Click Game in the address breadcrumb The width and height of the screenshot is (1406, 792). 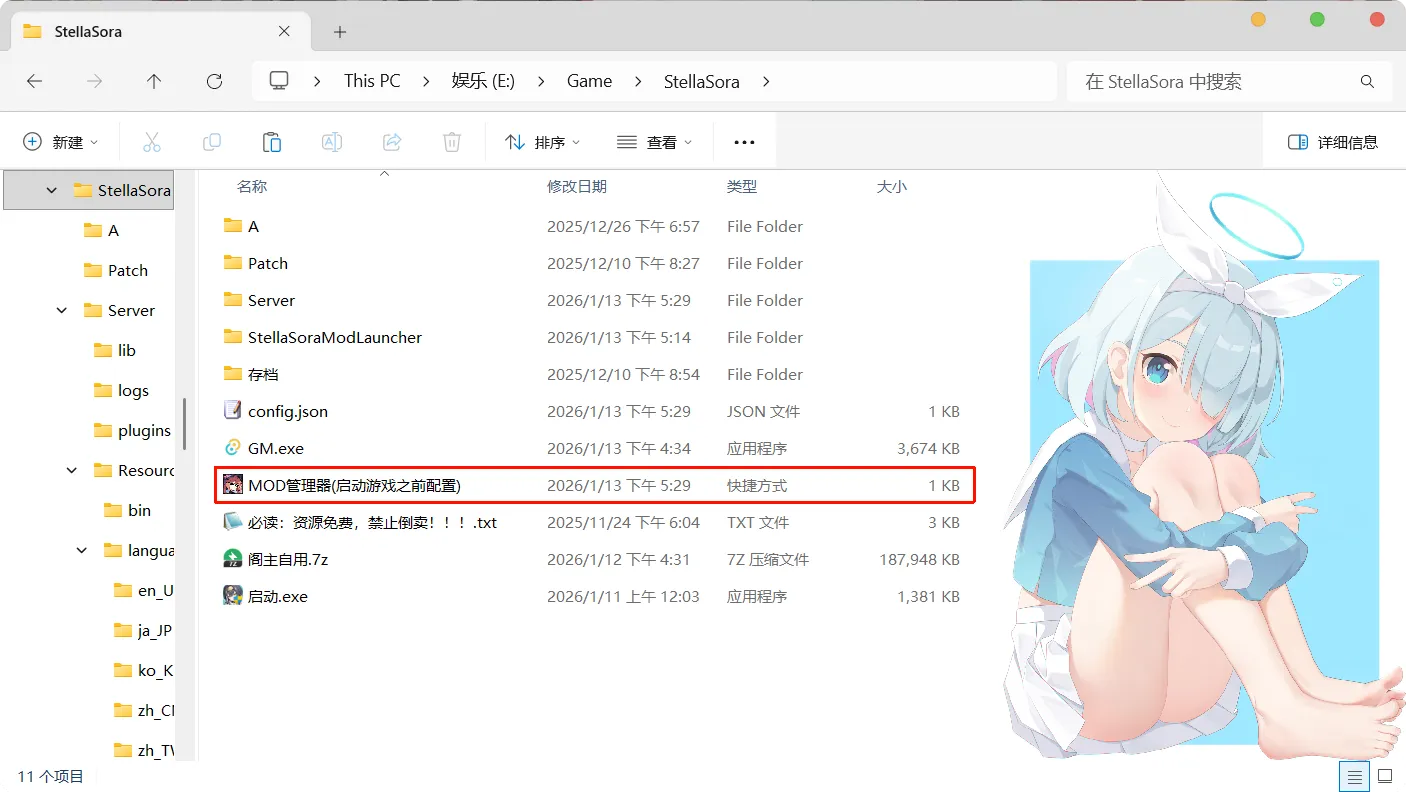589,81
